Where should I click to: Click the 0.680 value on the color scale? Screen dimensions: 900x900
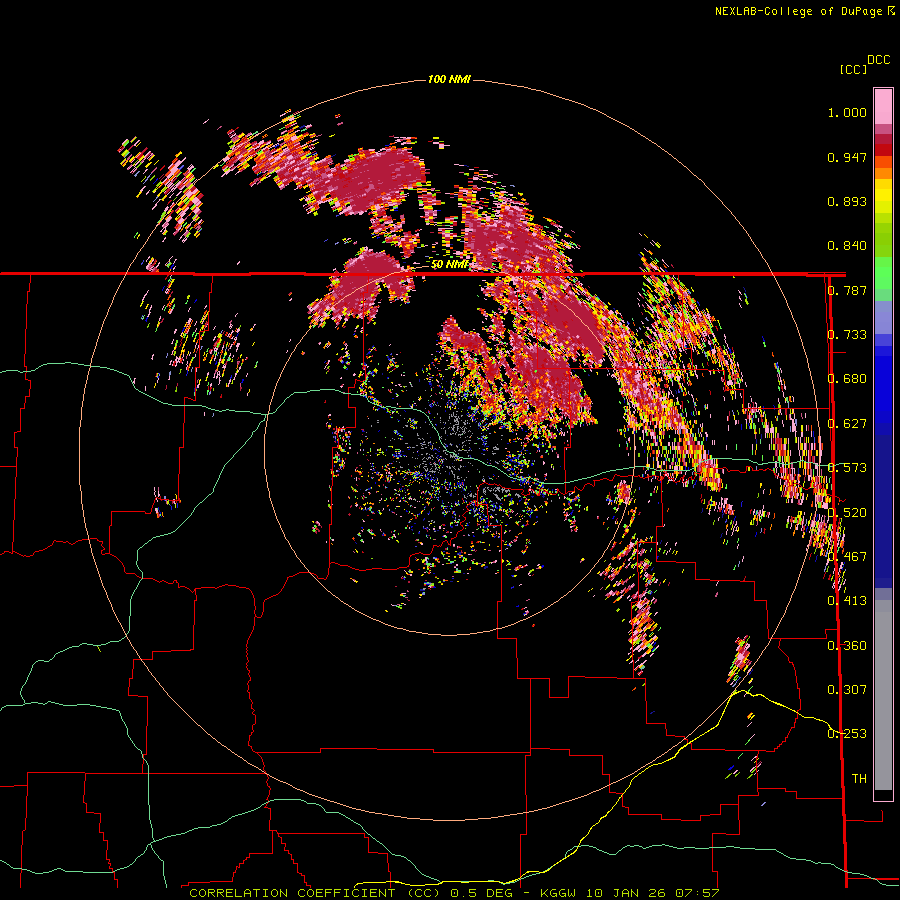(847, 379)
